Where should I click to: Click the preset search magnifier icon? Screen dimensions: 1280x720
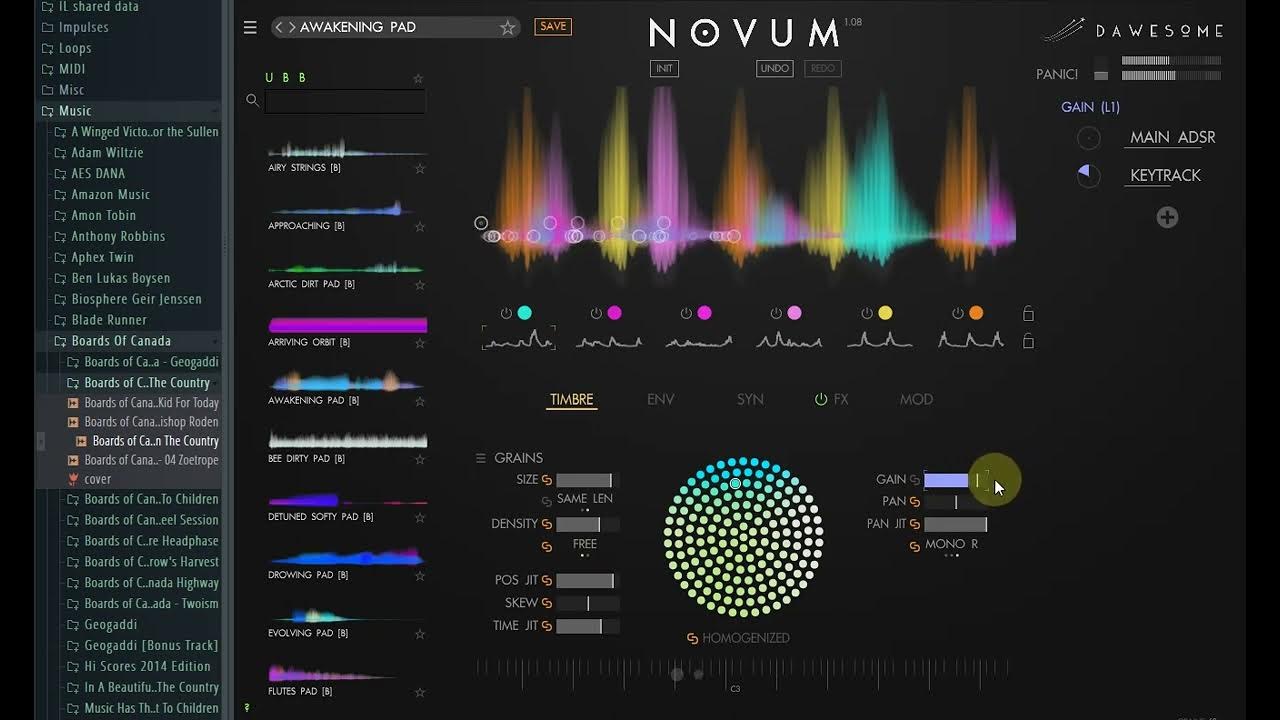(x=252, y=100)
